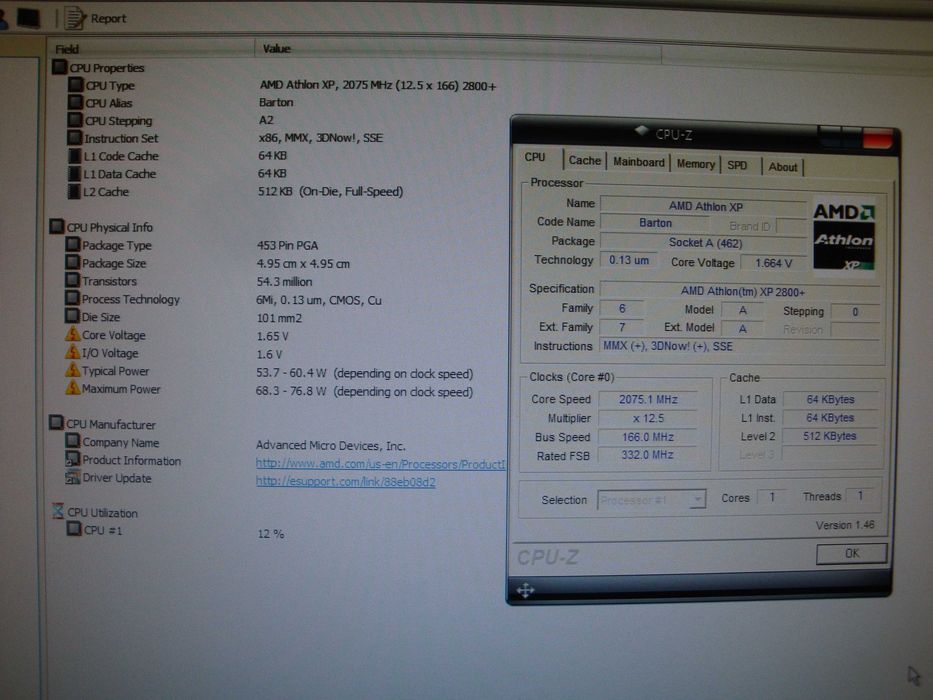Click the L1 Data Cache row icon
This screenshot has width=933, height=700.
click(74, 174)
